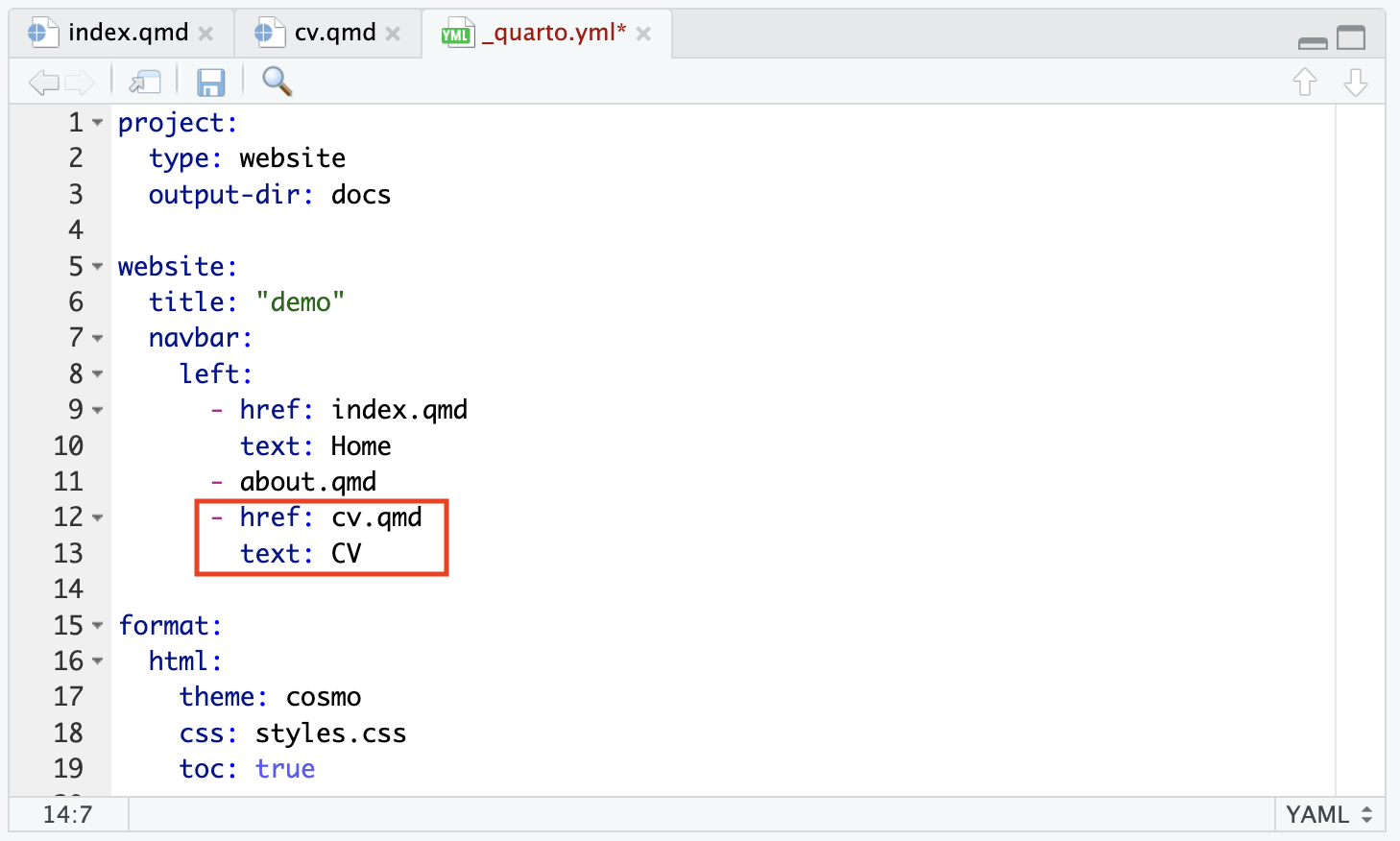
Task: Collapse the website section fold arrow
Action: 98,267
